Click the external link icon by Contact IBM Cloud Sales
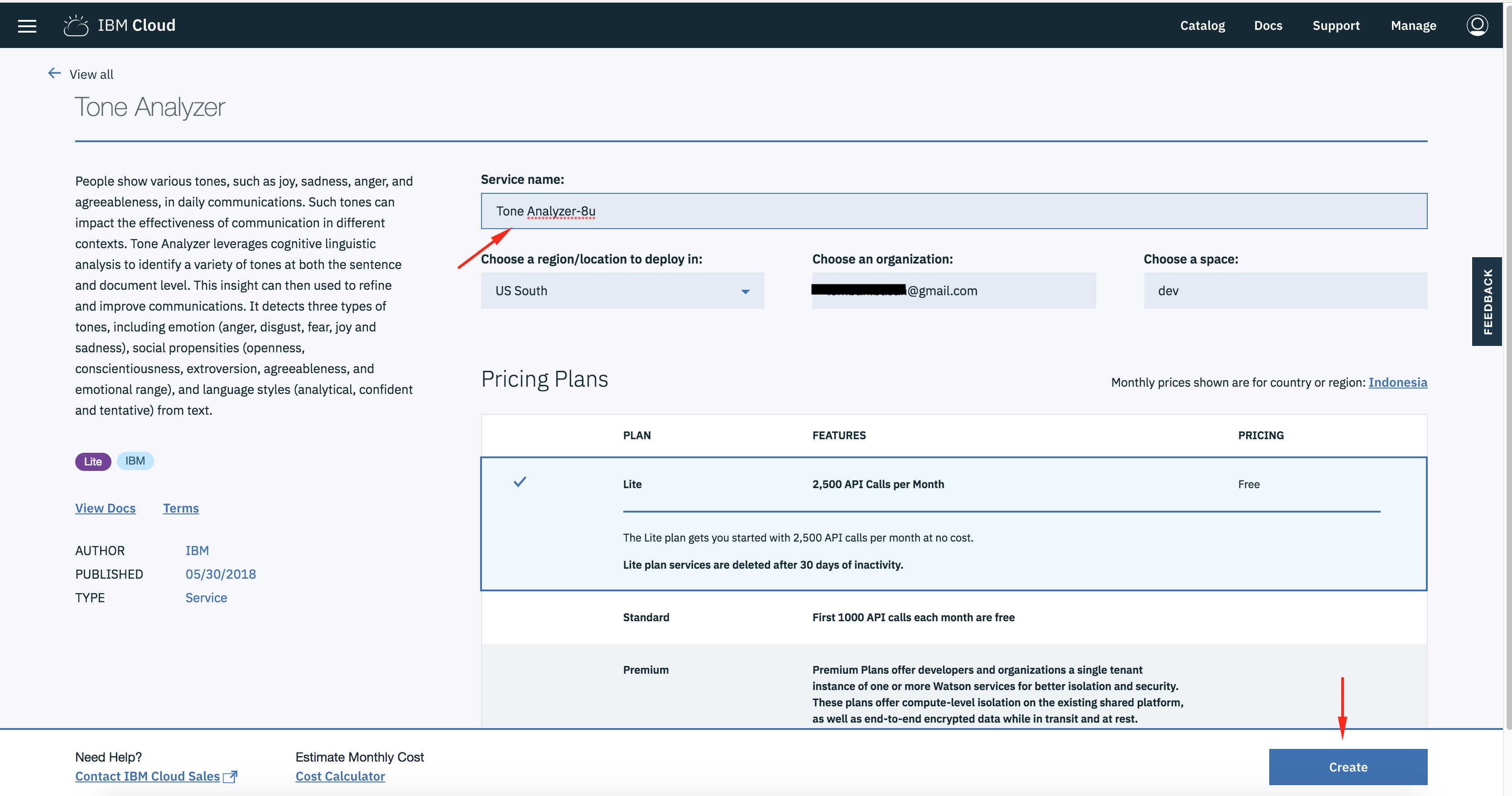 [x=230, y=777]
